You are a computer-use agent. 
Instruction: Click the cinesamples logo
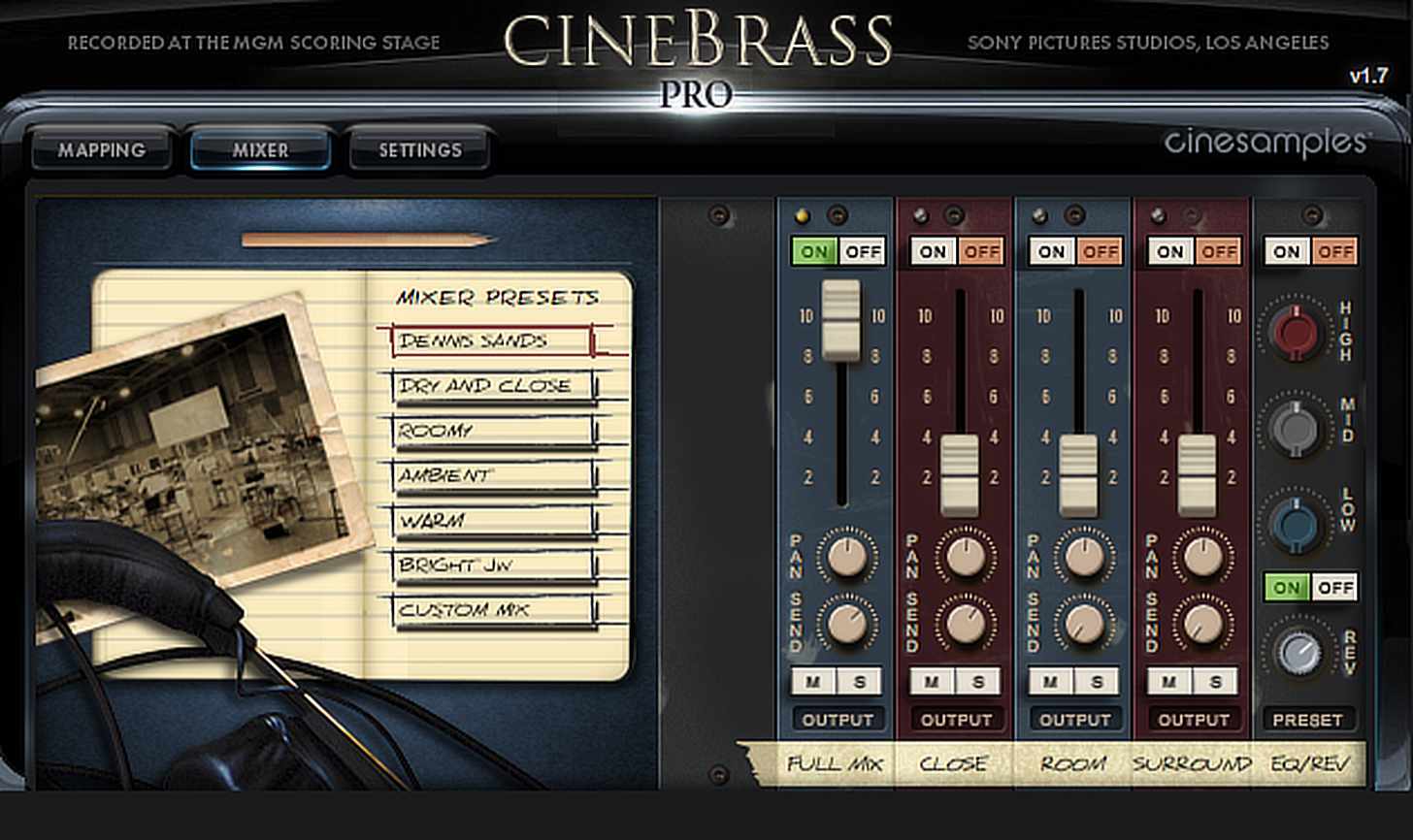(x=1266, y=144)
